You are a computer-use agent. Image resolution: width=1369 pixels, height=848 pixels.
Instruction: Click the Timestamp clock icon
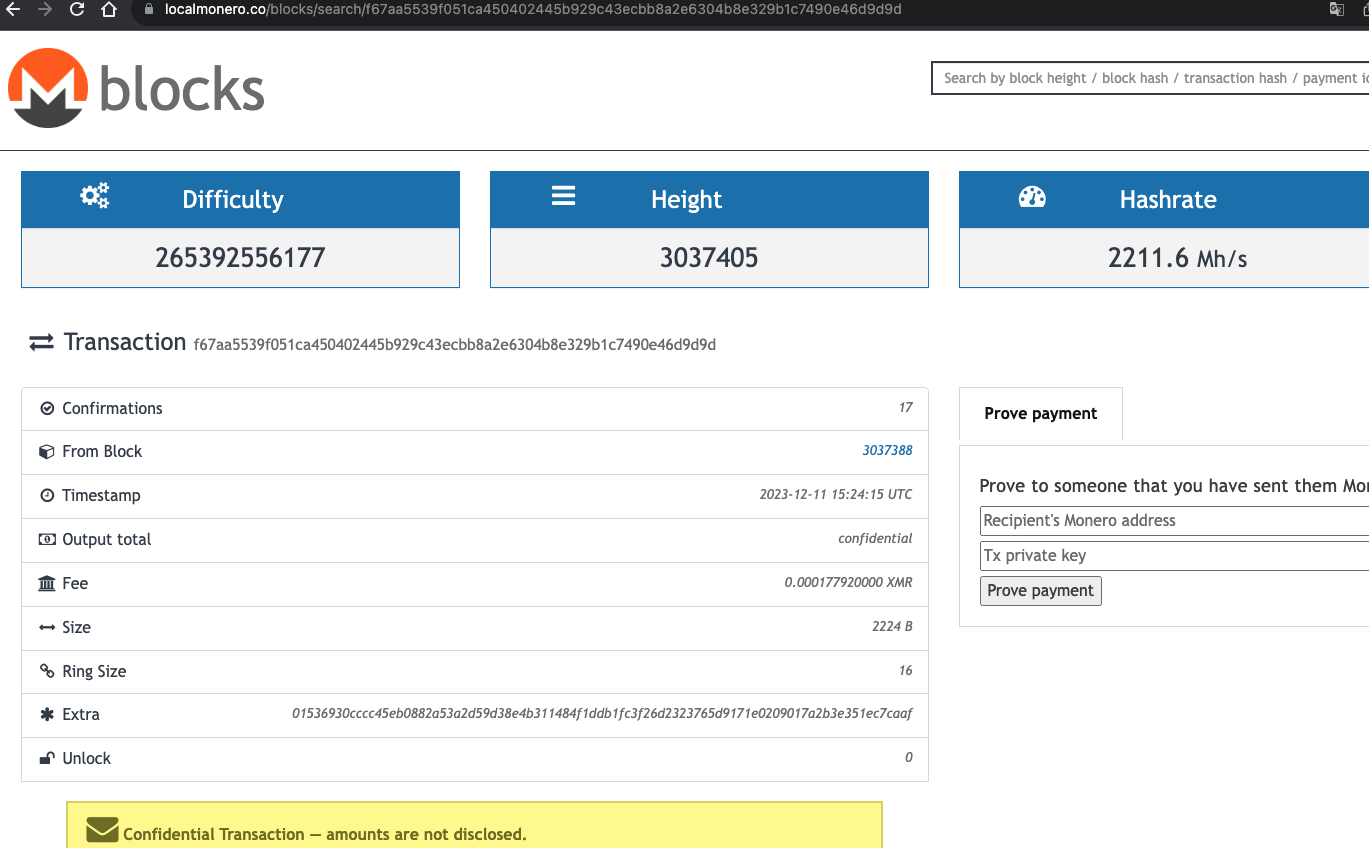pos(46,496)
